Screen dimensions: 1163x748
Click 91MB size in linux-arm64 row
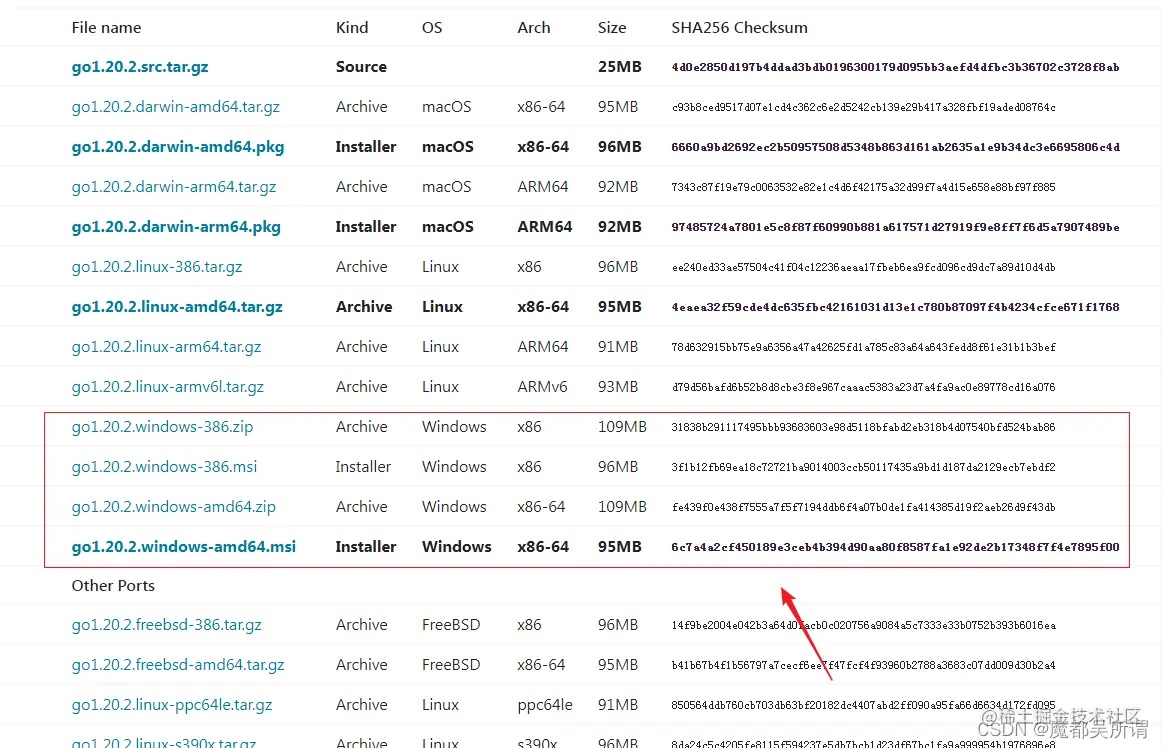pyautogui.click(x=618, y=347)
